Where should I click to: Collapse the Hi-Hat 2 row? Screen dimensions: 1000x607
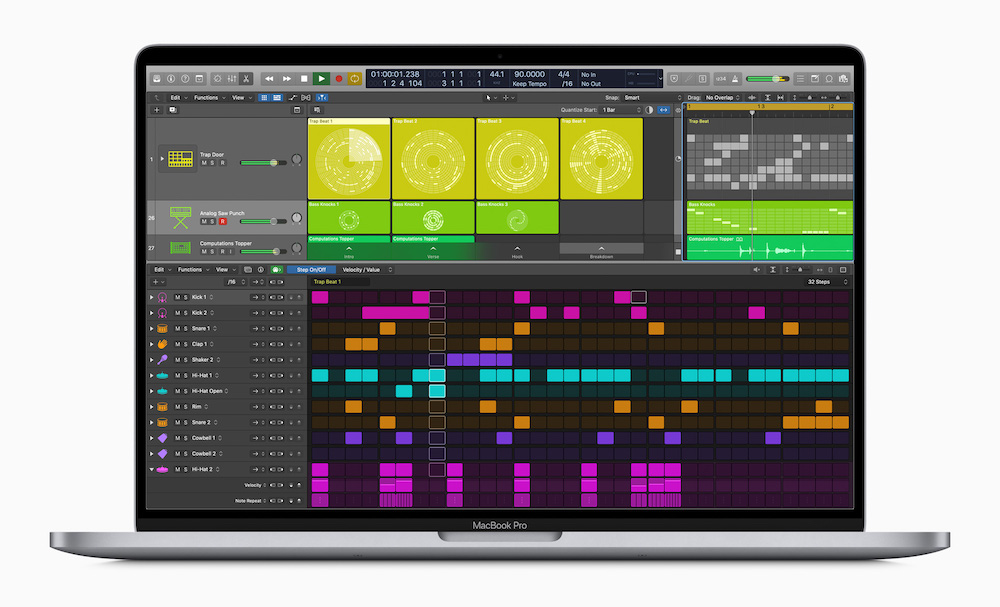152,469
